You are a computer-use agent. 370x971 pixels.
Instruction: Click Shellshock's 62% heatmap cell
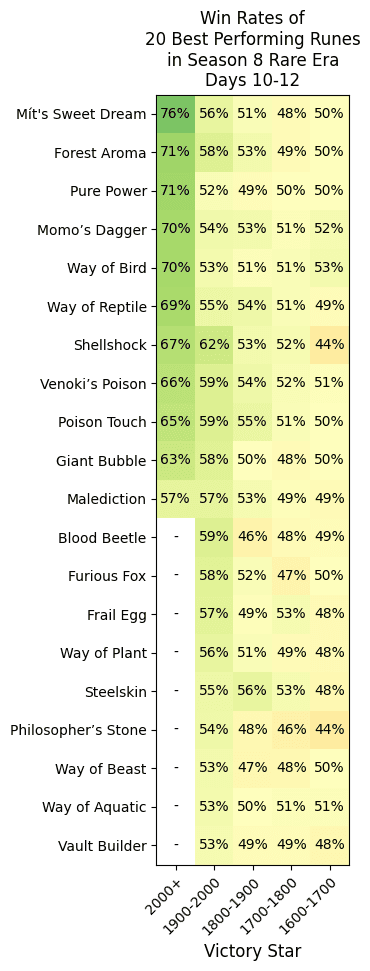tap(214, 345)
